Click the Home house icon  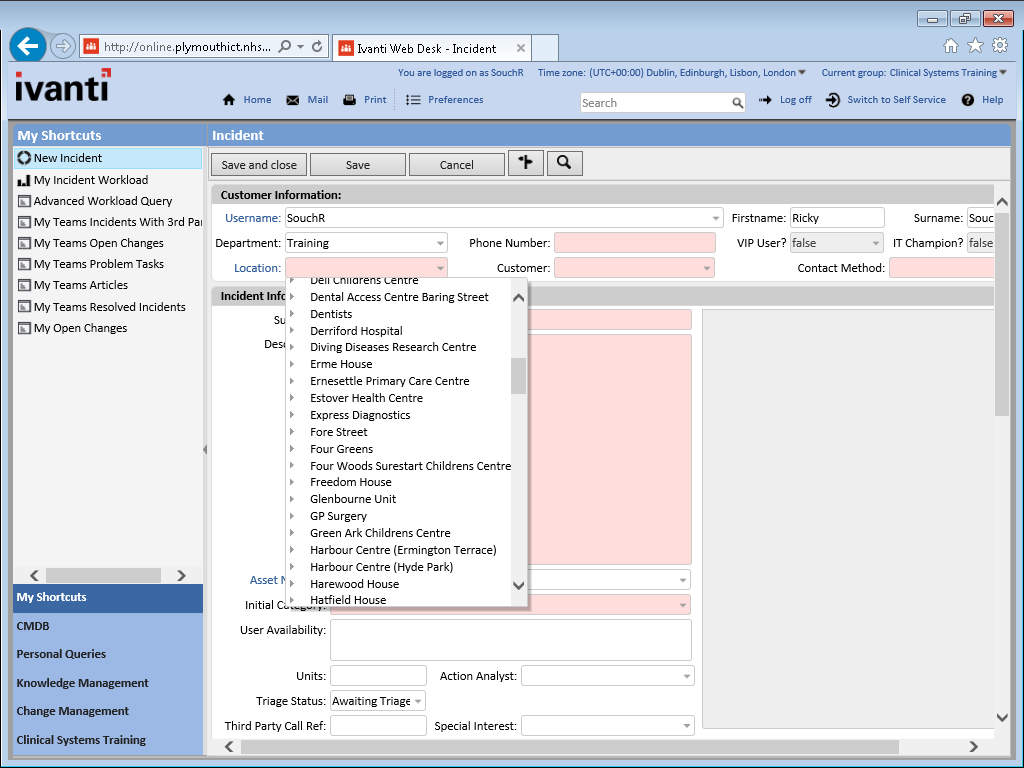(229, 100)
